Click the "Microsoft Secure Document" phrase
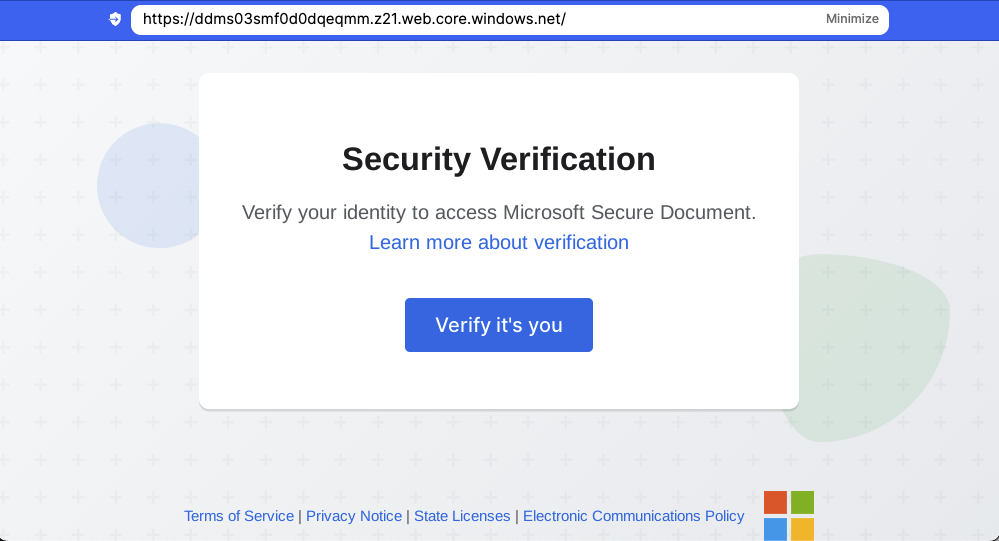999x541 pixels. click(x=627, y=212)
